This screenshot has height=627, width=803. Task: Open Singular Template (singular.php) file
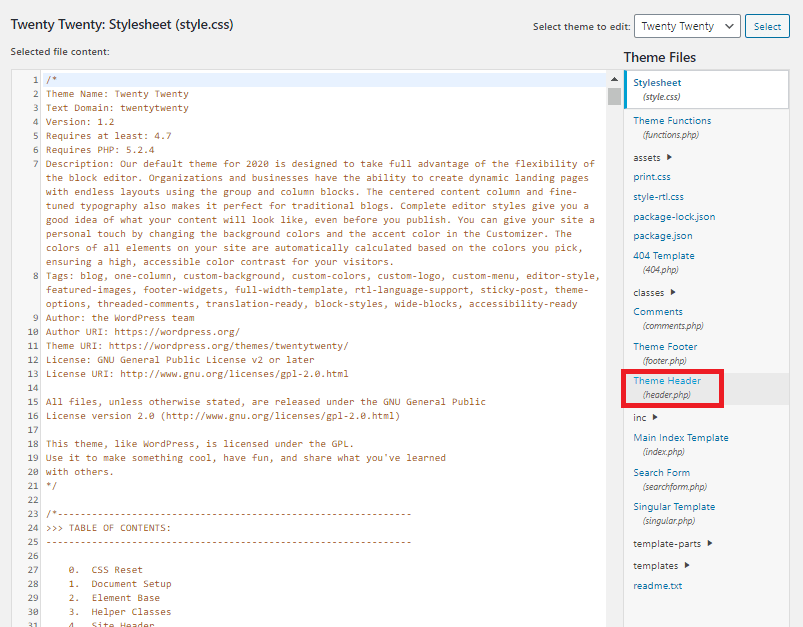coord(674,513)
